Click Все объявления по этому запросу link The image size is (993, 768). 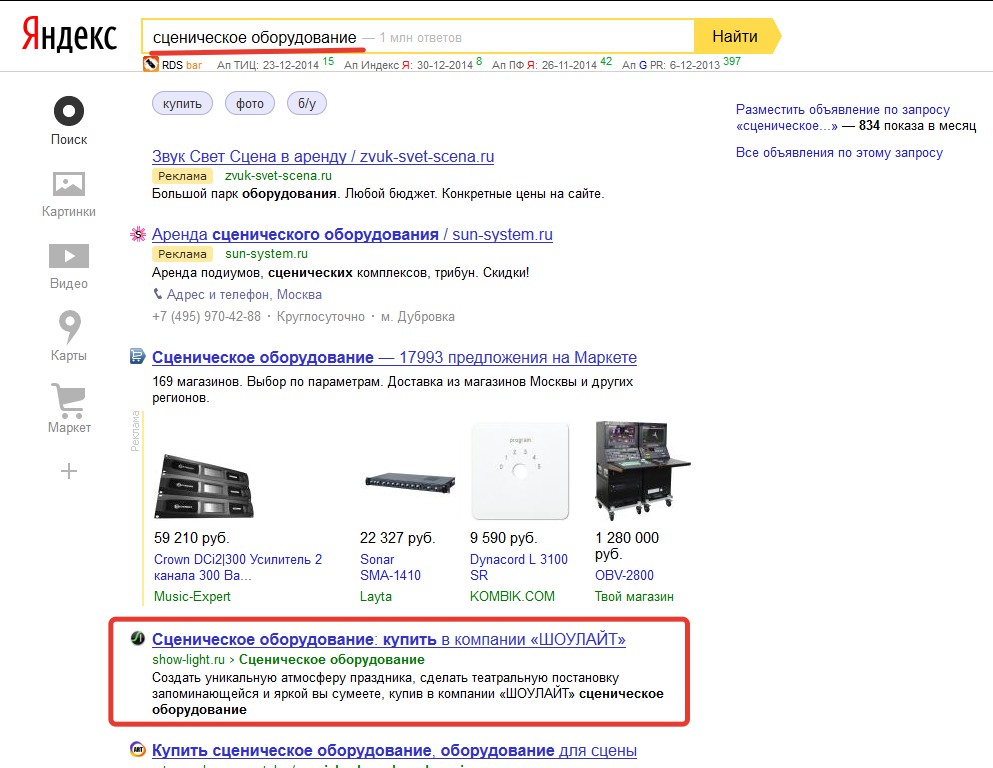tap(839, 153)
